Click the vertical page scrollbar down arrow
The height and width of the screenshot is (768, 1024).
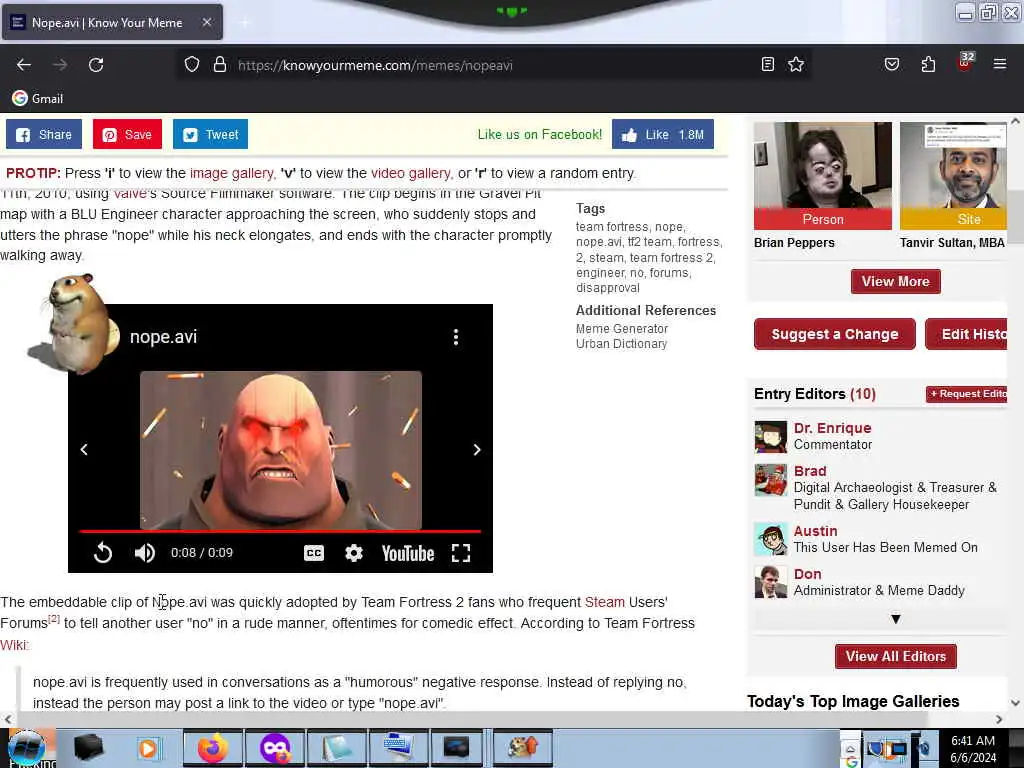[1015, 703]
